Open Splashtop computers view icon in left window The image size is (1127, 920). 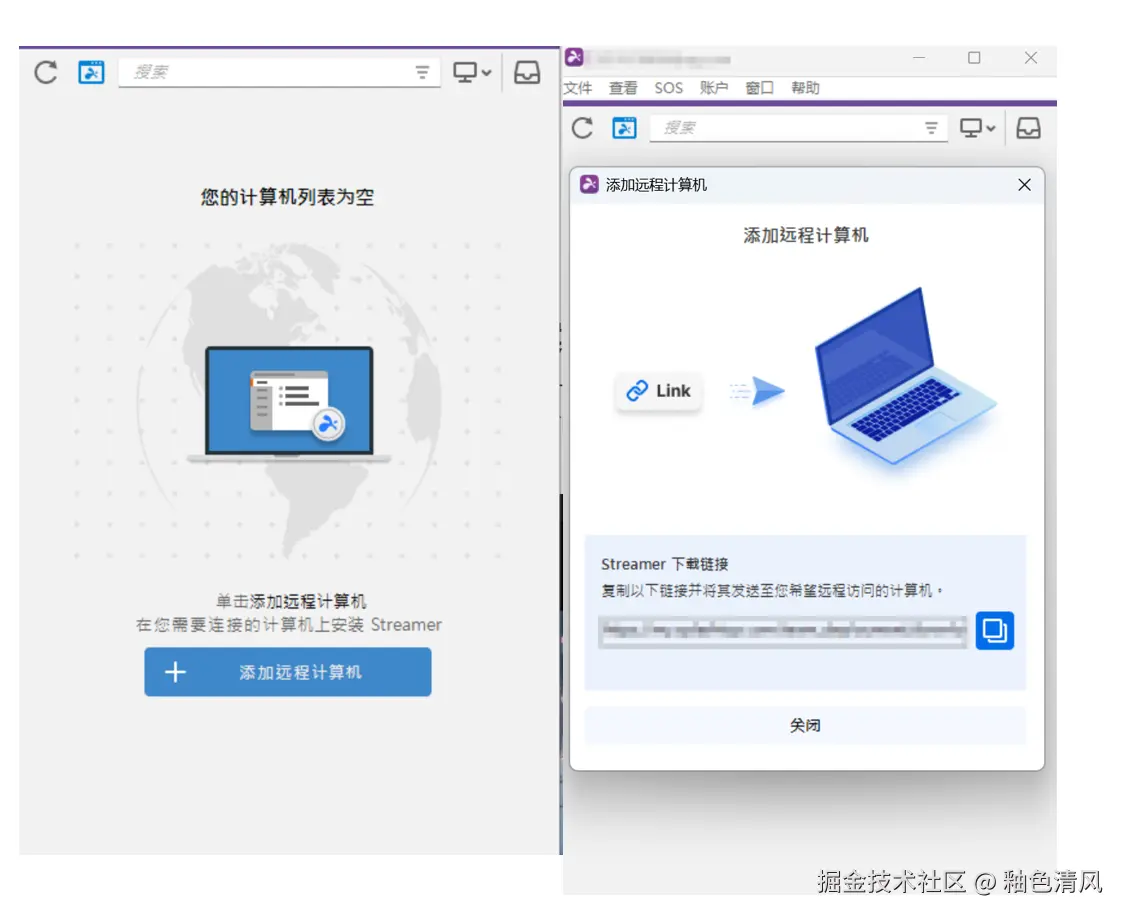click(x=91, y=72)
